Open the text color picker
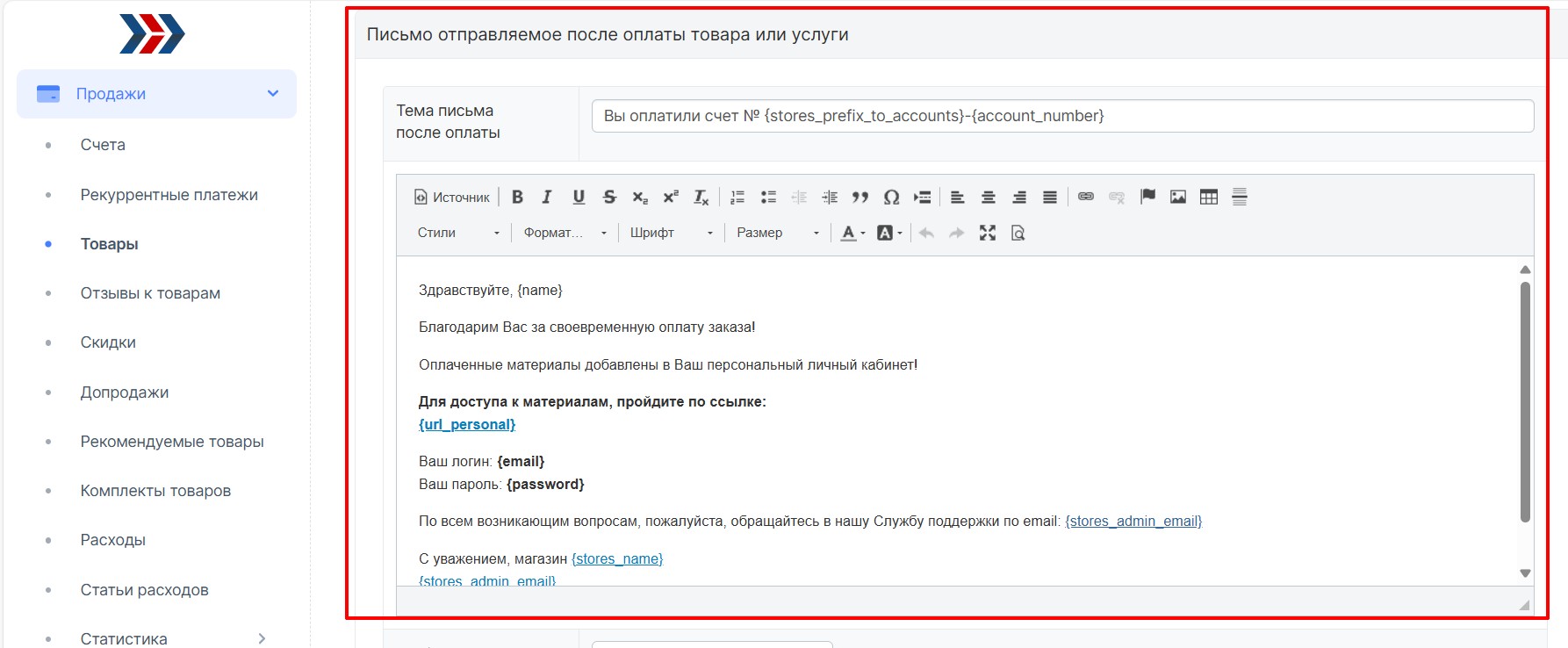This screenshot has height=648, width=1568. click(x=852, y=233)
